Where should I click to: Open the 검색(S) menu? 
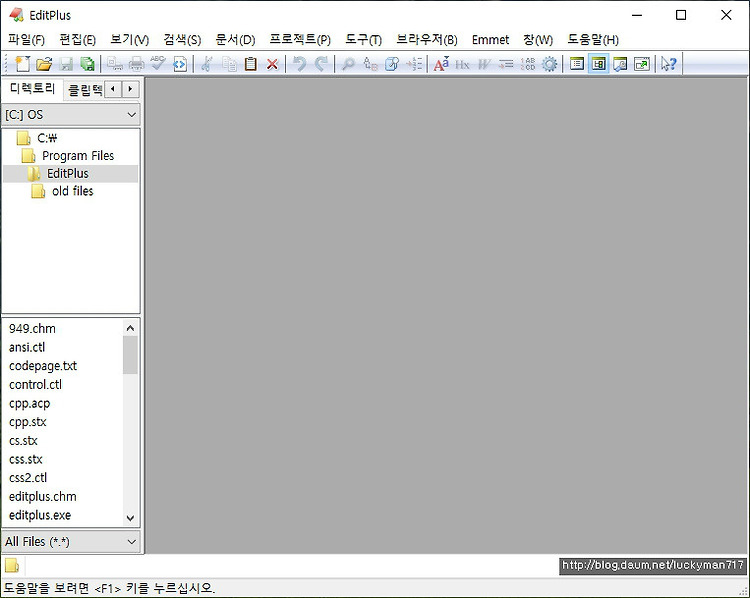pyautogui.click(x=182, y=40)
